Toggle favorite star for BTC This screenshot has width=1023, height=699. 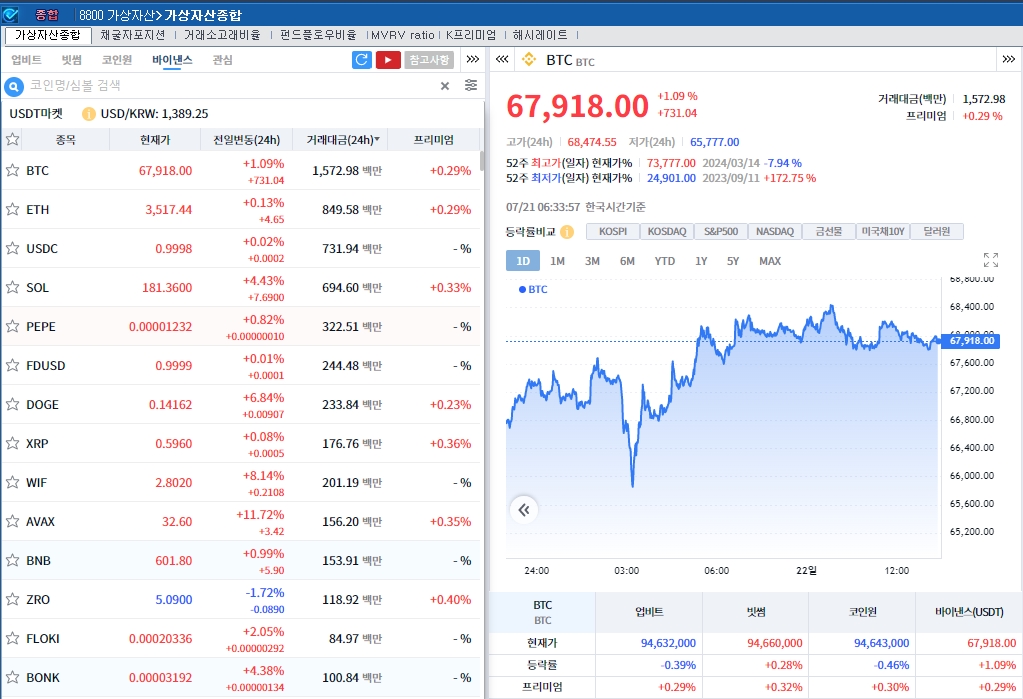13,170
